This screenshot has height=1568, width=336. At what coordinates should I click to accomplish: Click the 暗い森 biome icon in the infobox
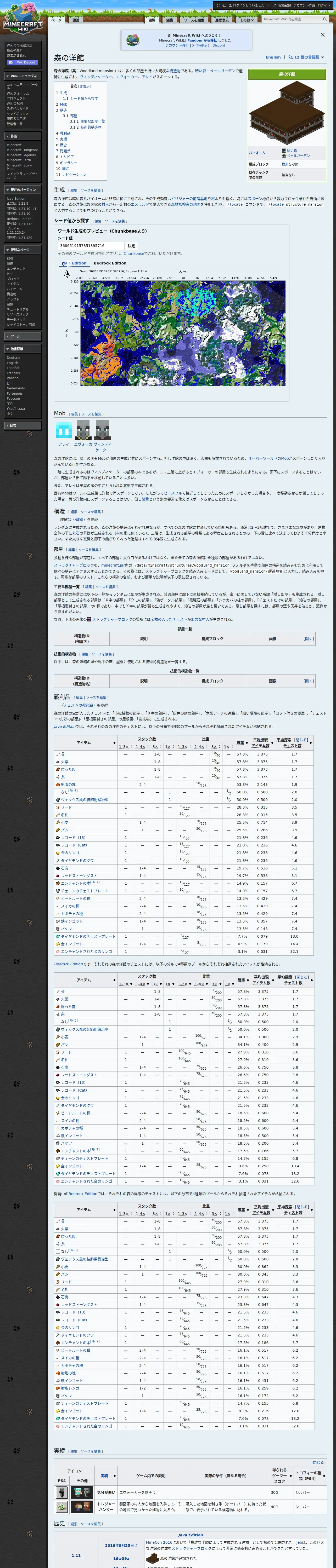click(284, 150)
